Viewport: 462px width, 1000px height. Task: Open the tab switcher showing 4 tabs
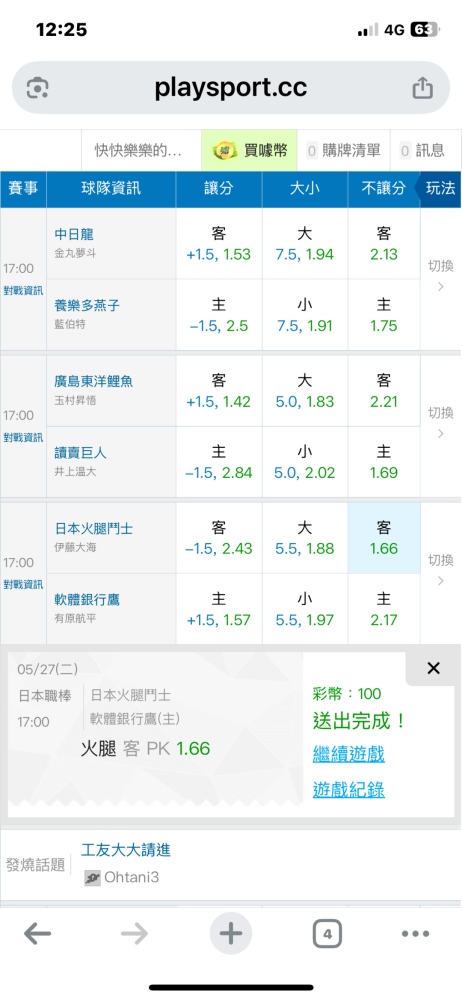pyautogui.click(x=327, y=934)
